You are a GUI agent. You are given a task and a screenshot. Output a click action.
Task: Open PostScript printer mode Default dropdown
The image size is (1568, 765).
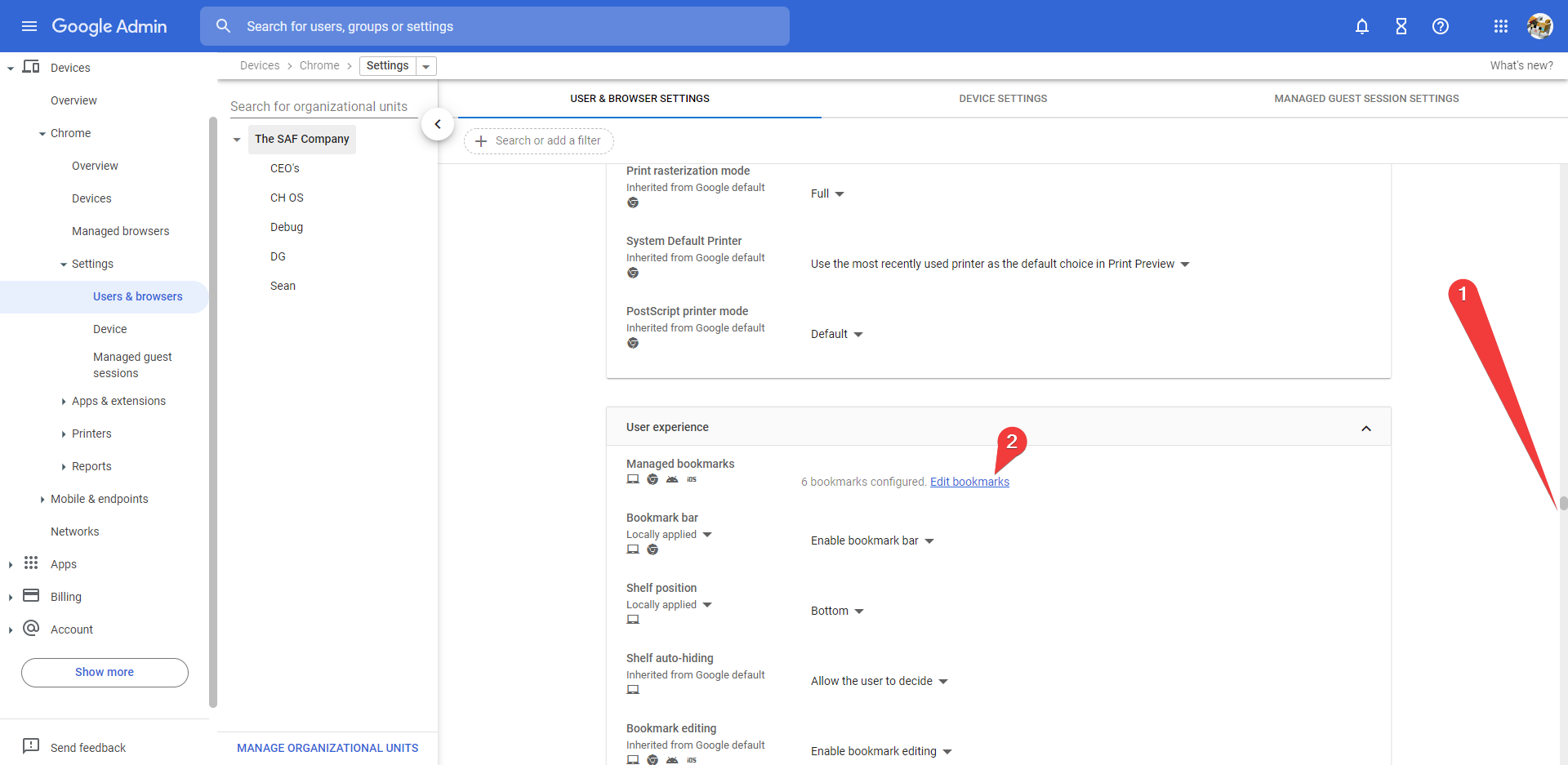pyautogui.click(x=837, y=334)
